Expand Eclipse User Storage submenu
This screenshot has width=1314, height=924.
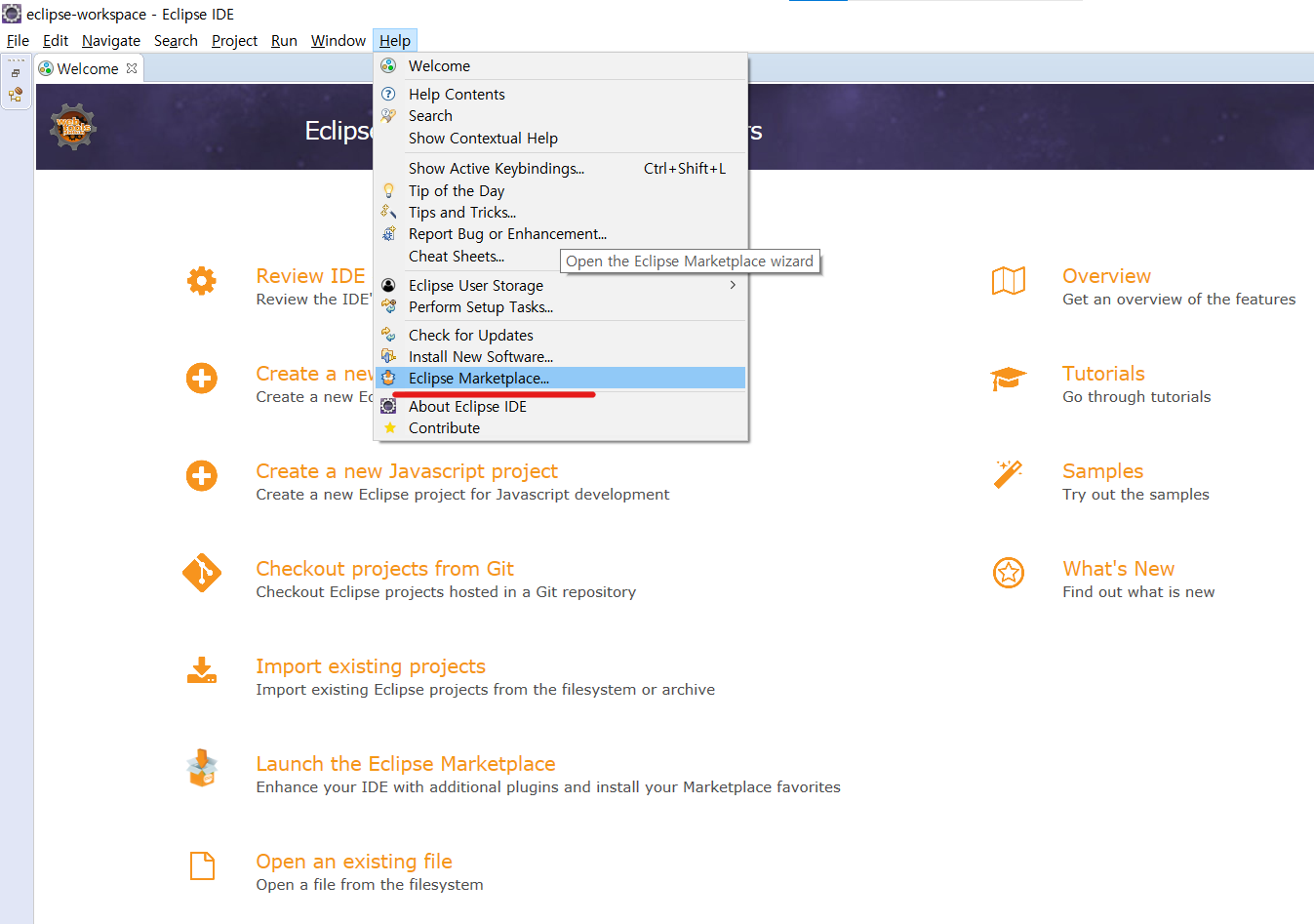tap(561, 286)
